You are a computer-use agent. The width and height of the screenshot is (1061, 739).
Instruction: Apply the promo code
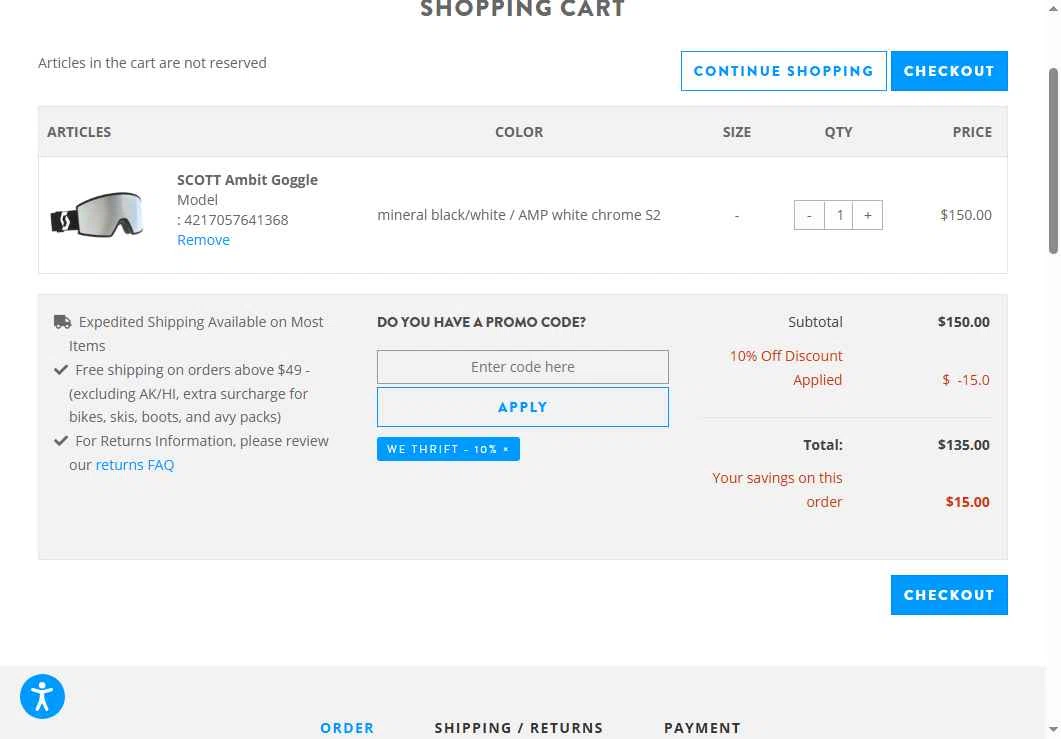(522, 407)
